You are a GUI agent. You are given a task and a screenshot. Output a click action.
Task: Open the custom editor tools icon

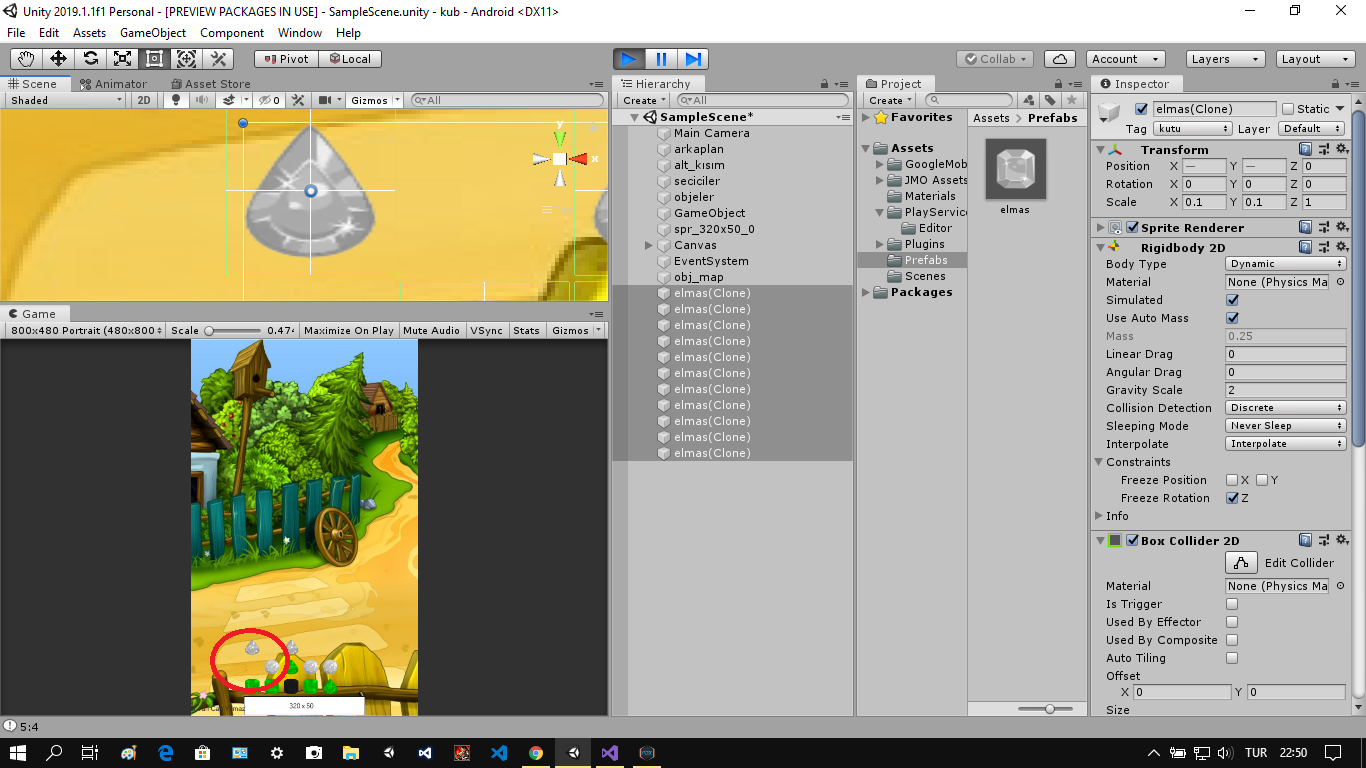pyautogui.click(x=218, y=59)
